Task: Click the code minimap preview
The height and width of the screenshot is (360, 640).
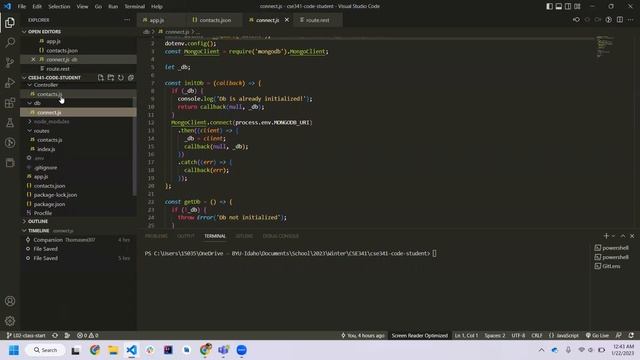Action: pyautogui.click(x=604, y=47)
